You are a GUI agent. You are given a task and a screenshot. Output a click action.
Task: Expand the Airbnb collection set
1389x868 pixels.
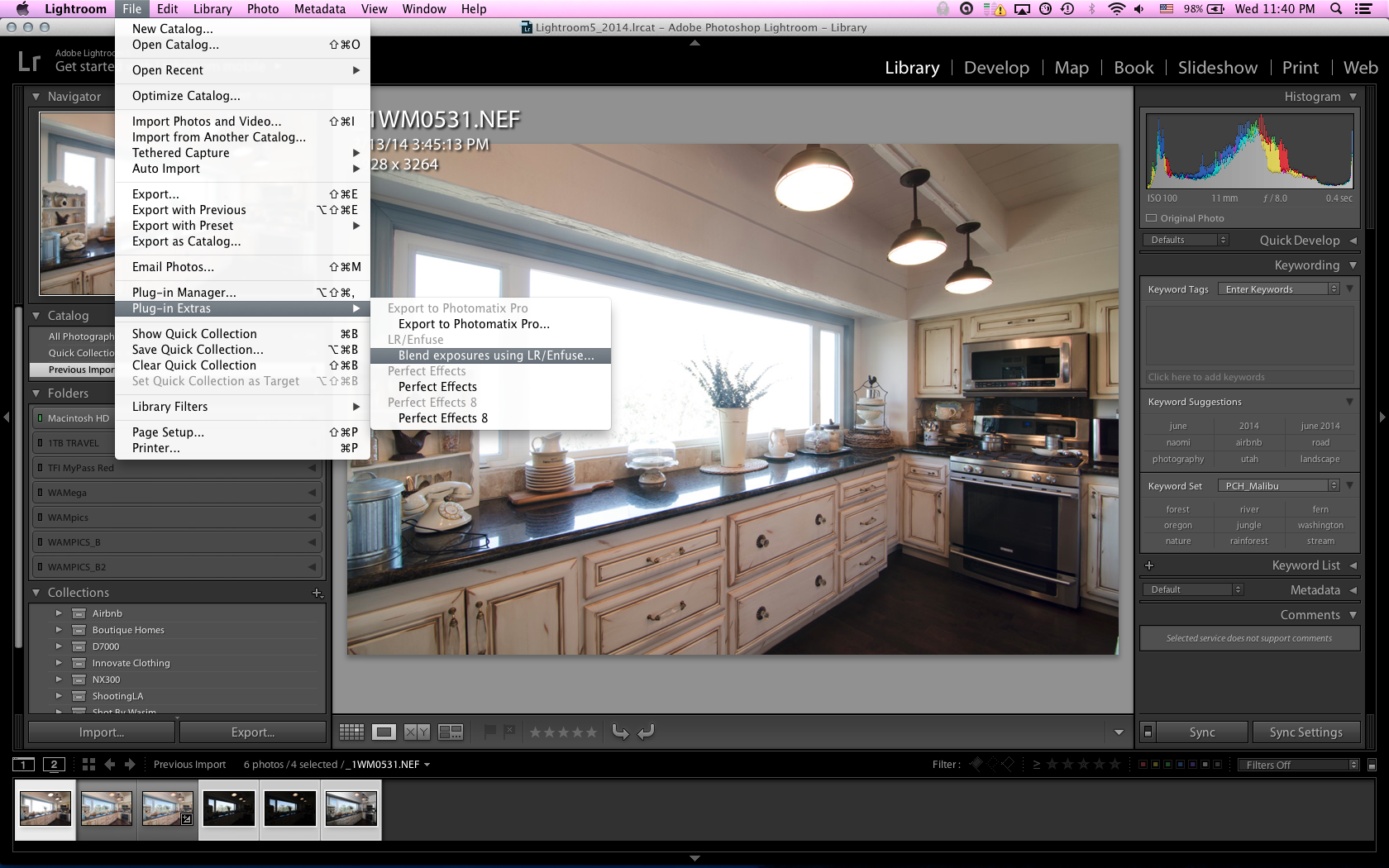pyautogui.click(x=59, y=613)
